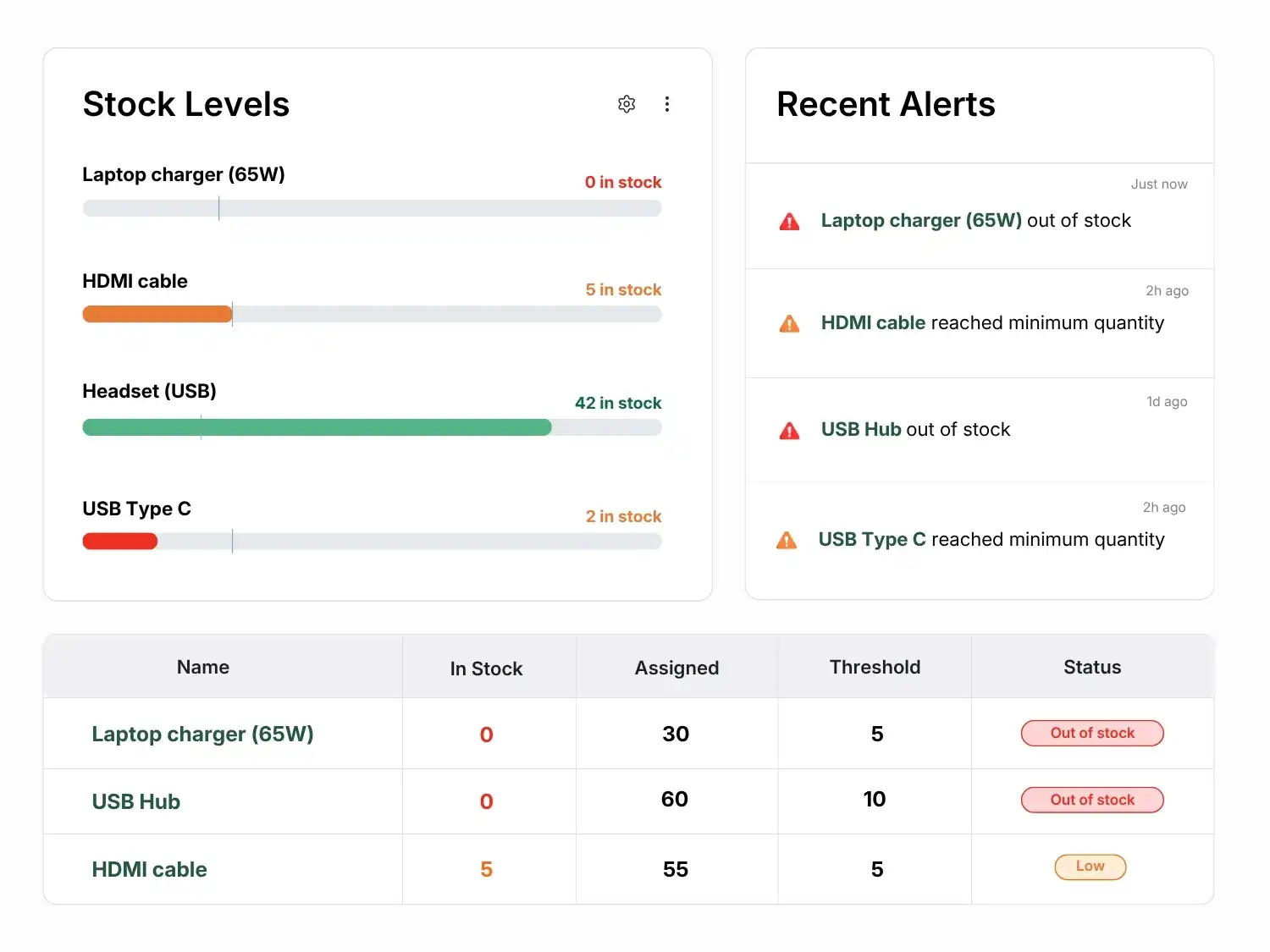Click the Stock Levels heading
Image resolution: width=1270 pixels, height=952 pixels.
click(x=186, y=104)
